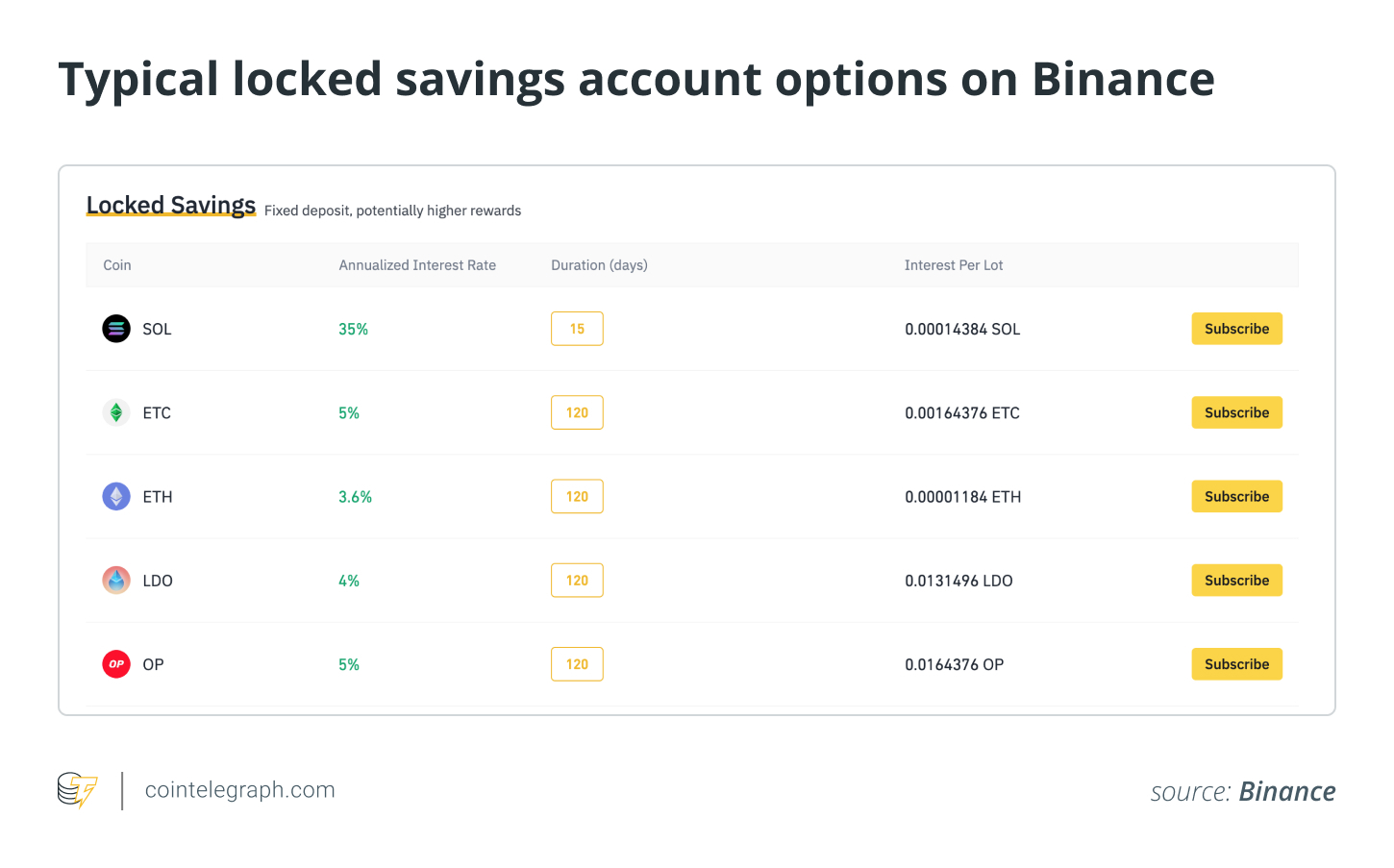Image resolution: width=1394 pixels, height=868 pixels.
Task: Subscribe to LDO locked savings
Action: [1236, 581]
